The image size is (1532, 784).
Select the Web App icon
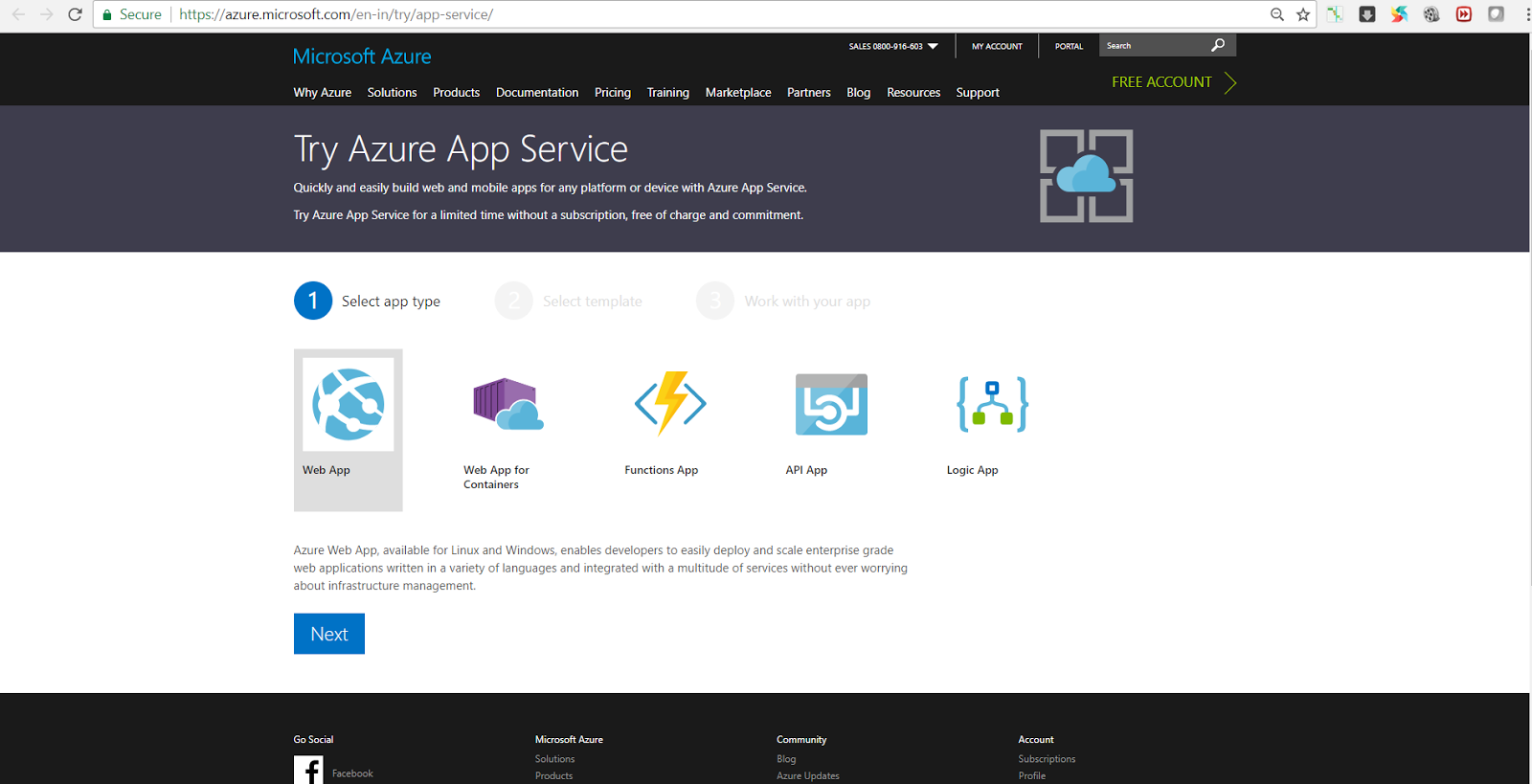tap(349, 404)
